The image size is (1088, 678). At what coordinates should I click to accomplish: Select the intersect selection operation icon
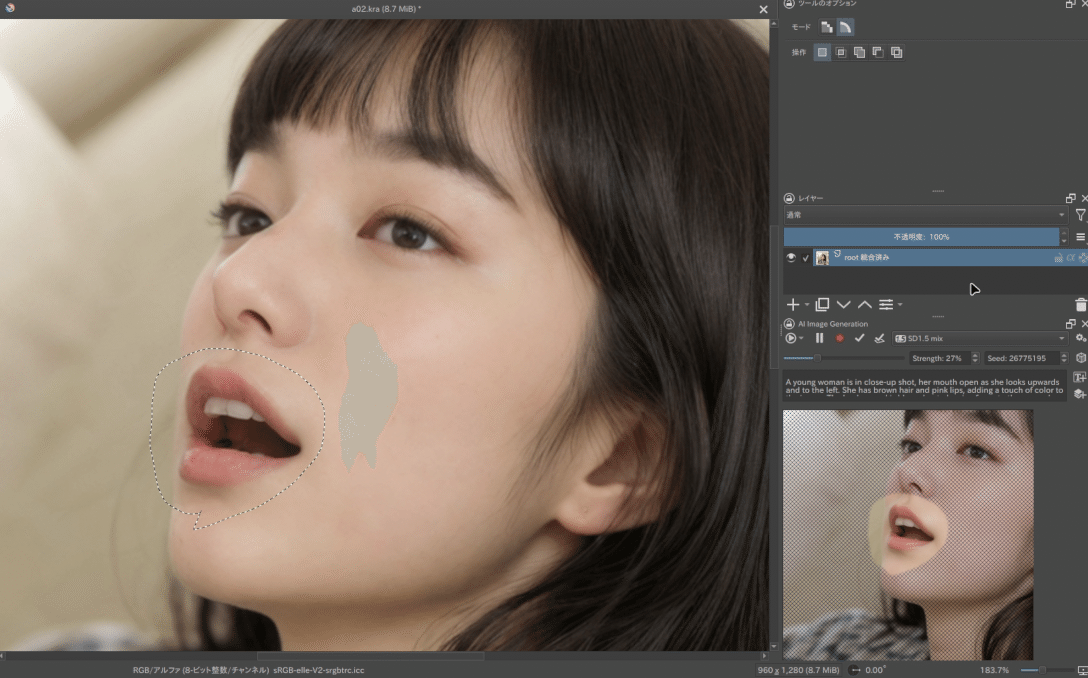[x=841, y=52]
